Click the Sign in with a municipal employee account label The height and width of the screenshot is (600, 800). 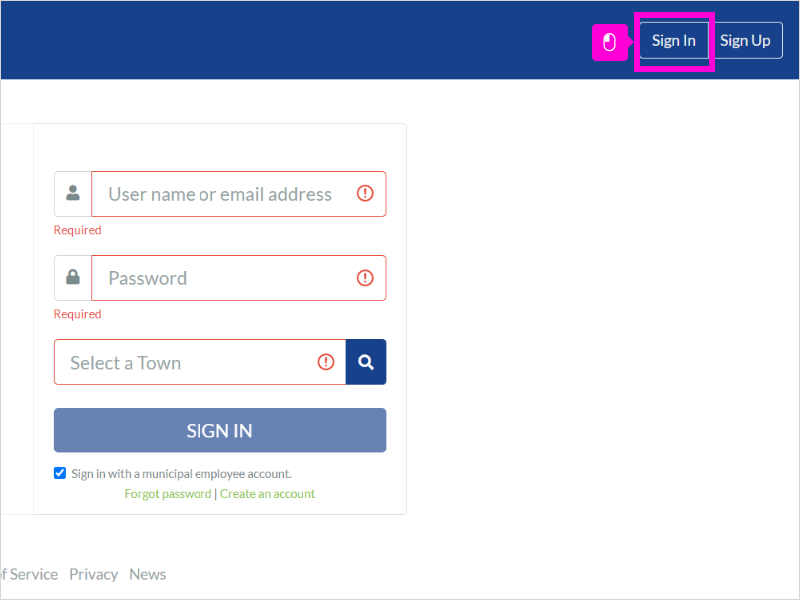182,474
